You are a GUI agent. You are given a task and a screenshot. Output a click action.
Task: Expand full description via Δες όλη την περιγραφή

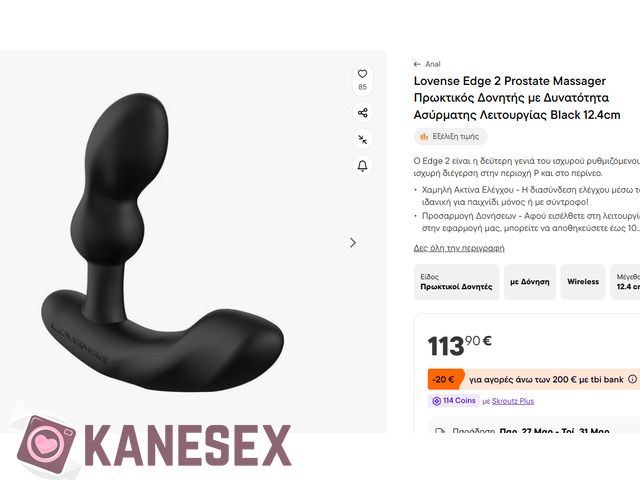(459, 248)
